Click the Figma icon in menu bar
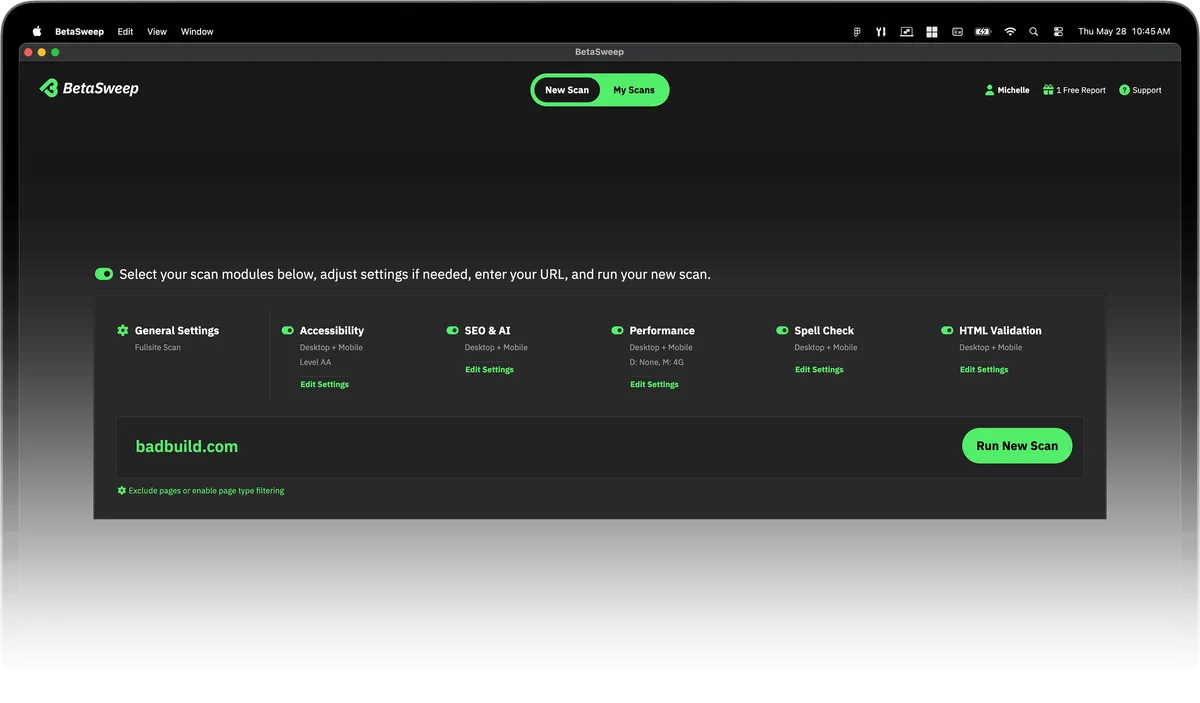Viewport: 1200px width, 703px height. (857, 32)
